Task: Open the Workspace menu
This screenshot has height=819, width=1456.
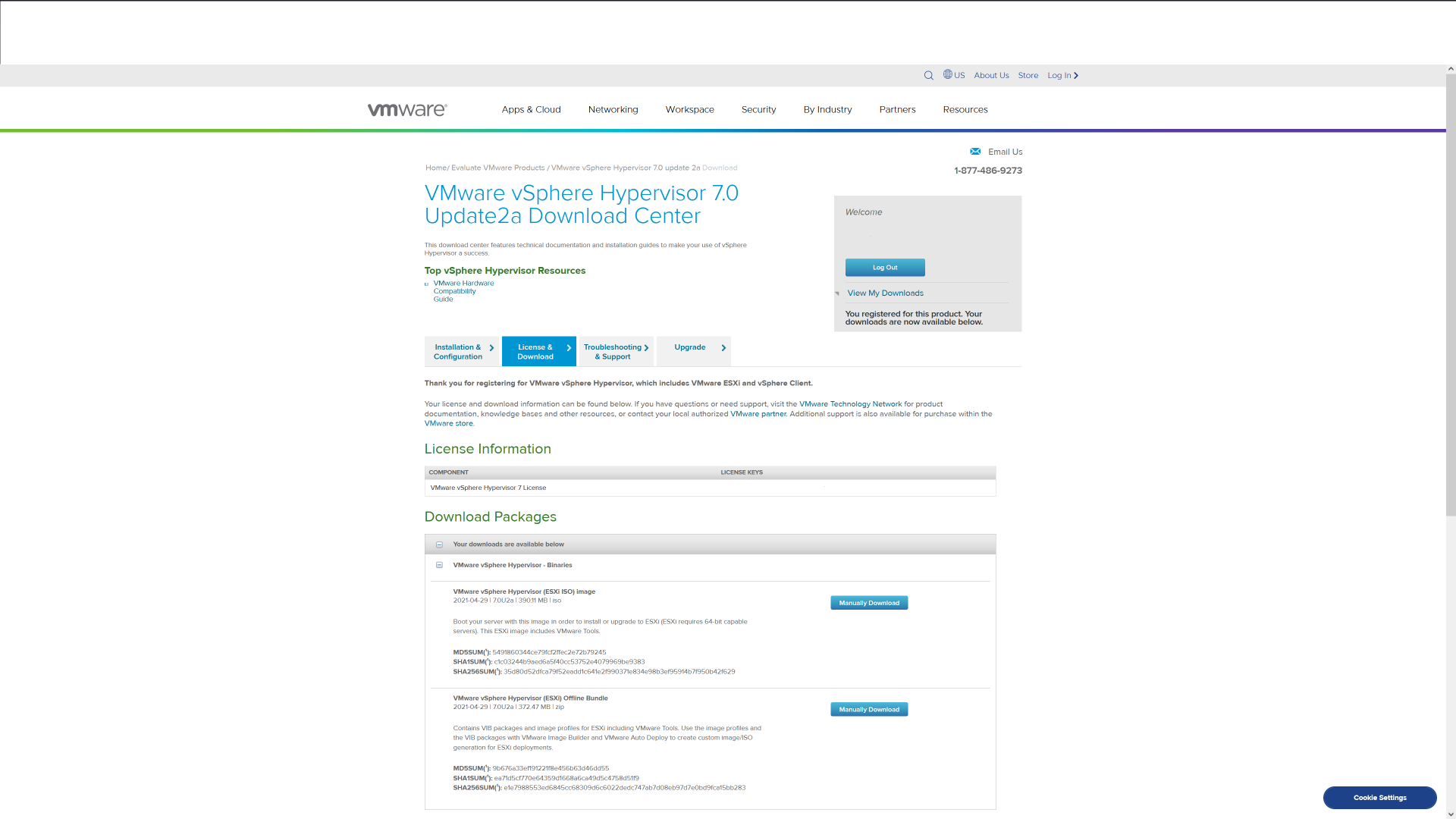Action: [x=689, y=109]
